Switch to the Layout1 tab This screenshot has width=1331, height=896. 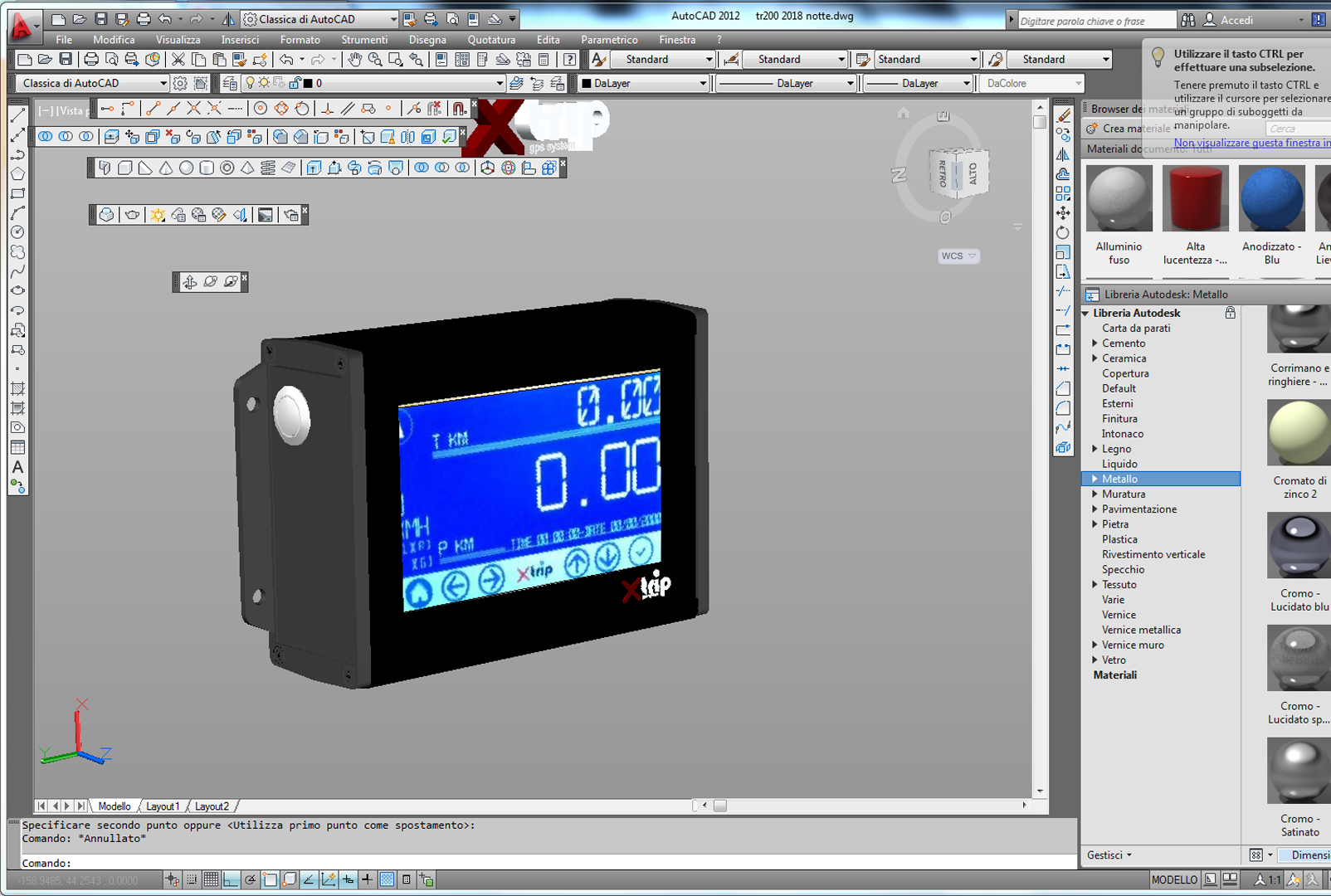163,806
